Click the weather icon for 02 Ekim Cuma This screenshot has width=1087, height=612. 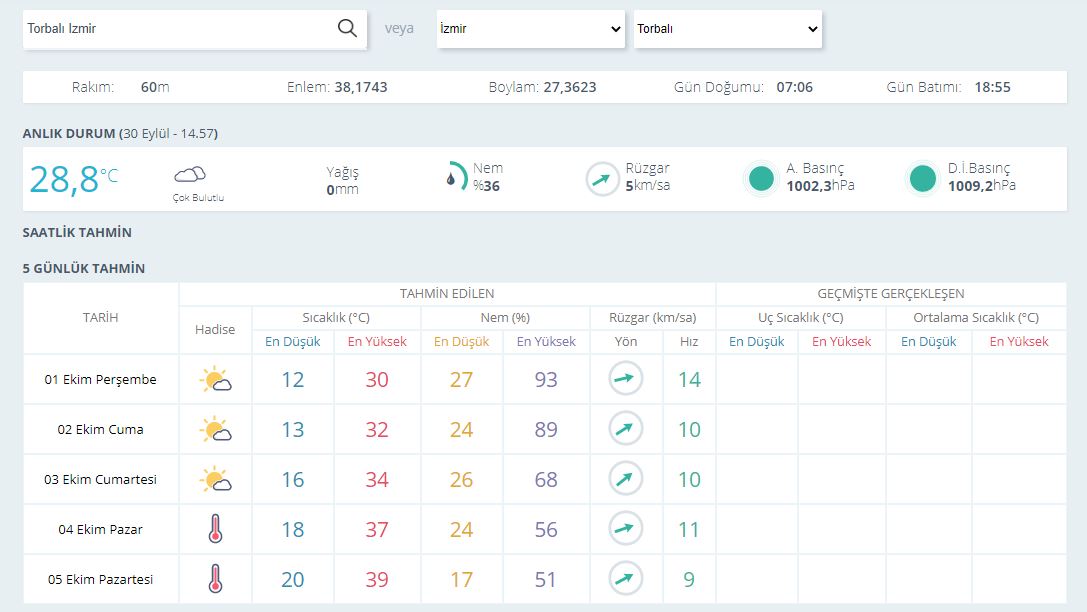(216, 429)
